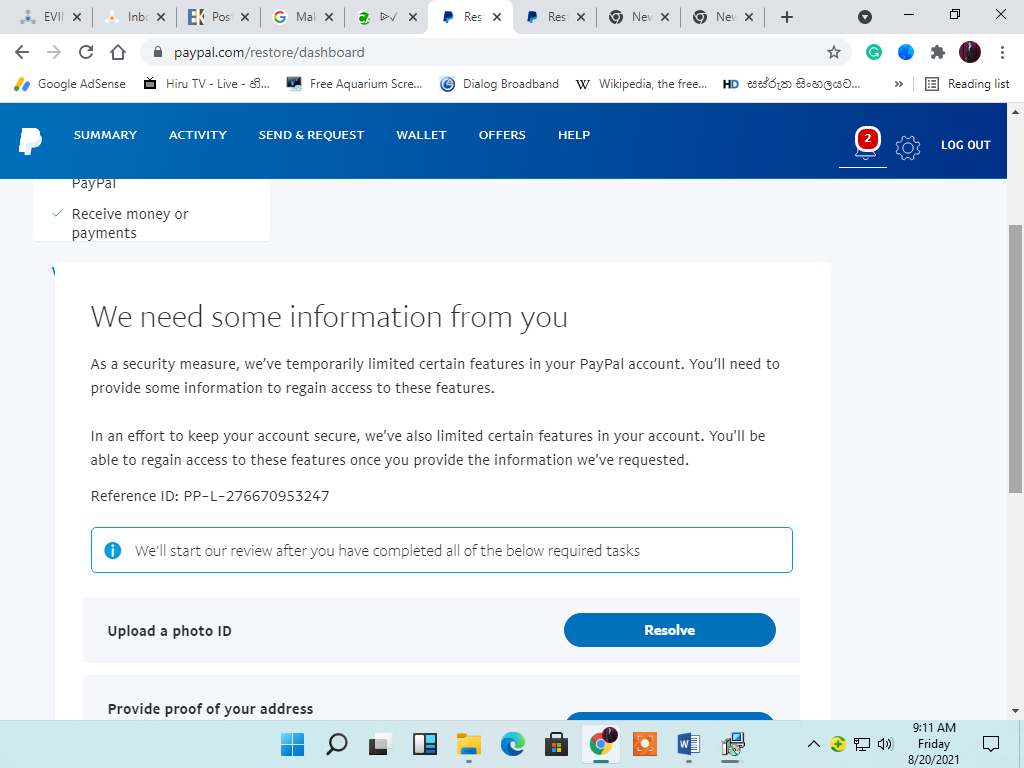The width and height of the screenshot is (1024, 768).
Task: Click LOG OUT
Action: (x=965, y=145)
